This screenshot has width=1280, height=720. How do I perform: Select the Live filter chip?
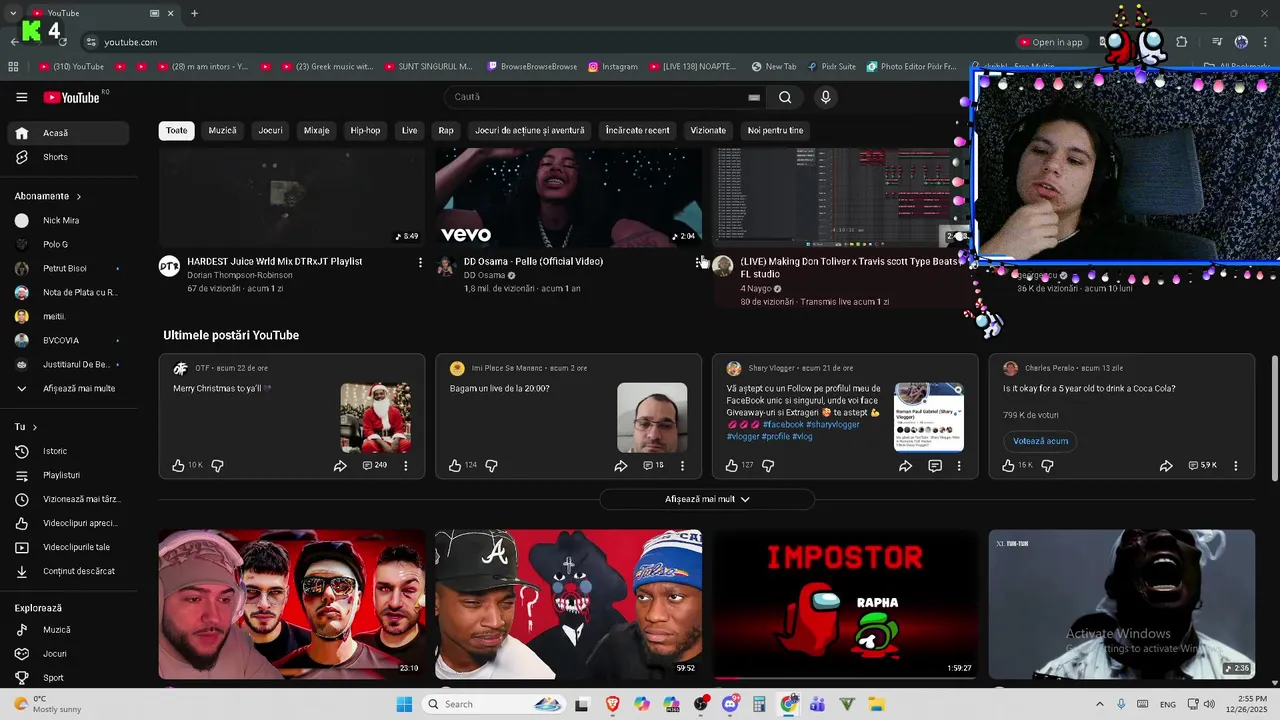click(x=409, y=130)
